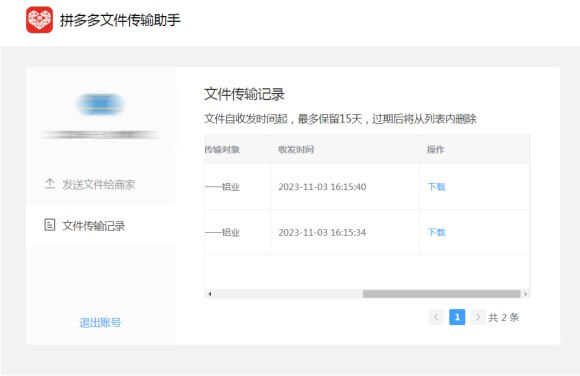Click the horizontal scrollbar's left arrow
580x376 pixels.
coord(210,294)
